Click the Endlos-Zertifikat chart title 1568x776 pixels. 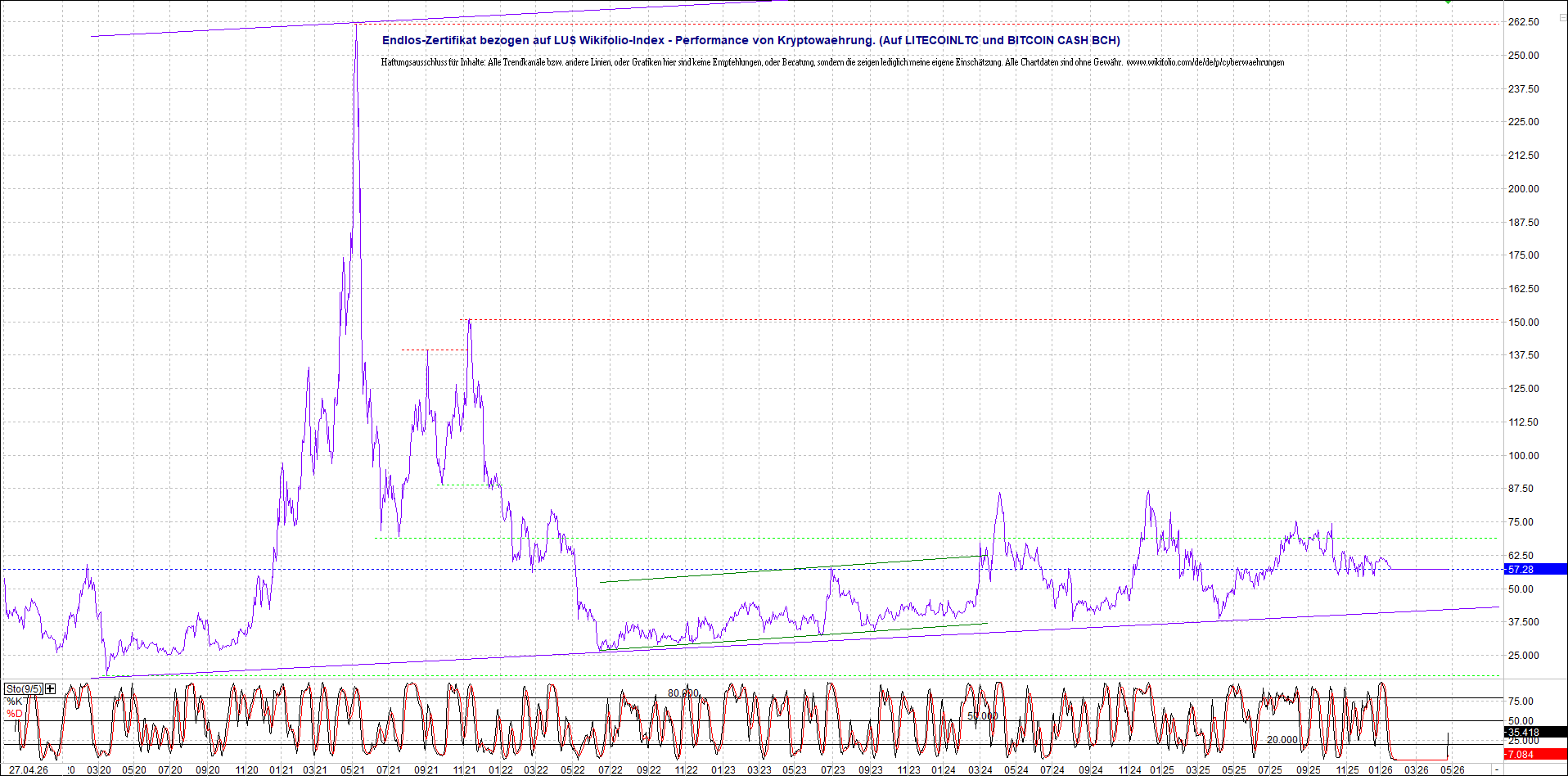point(750,40)
